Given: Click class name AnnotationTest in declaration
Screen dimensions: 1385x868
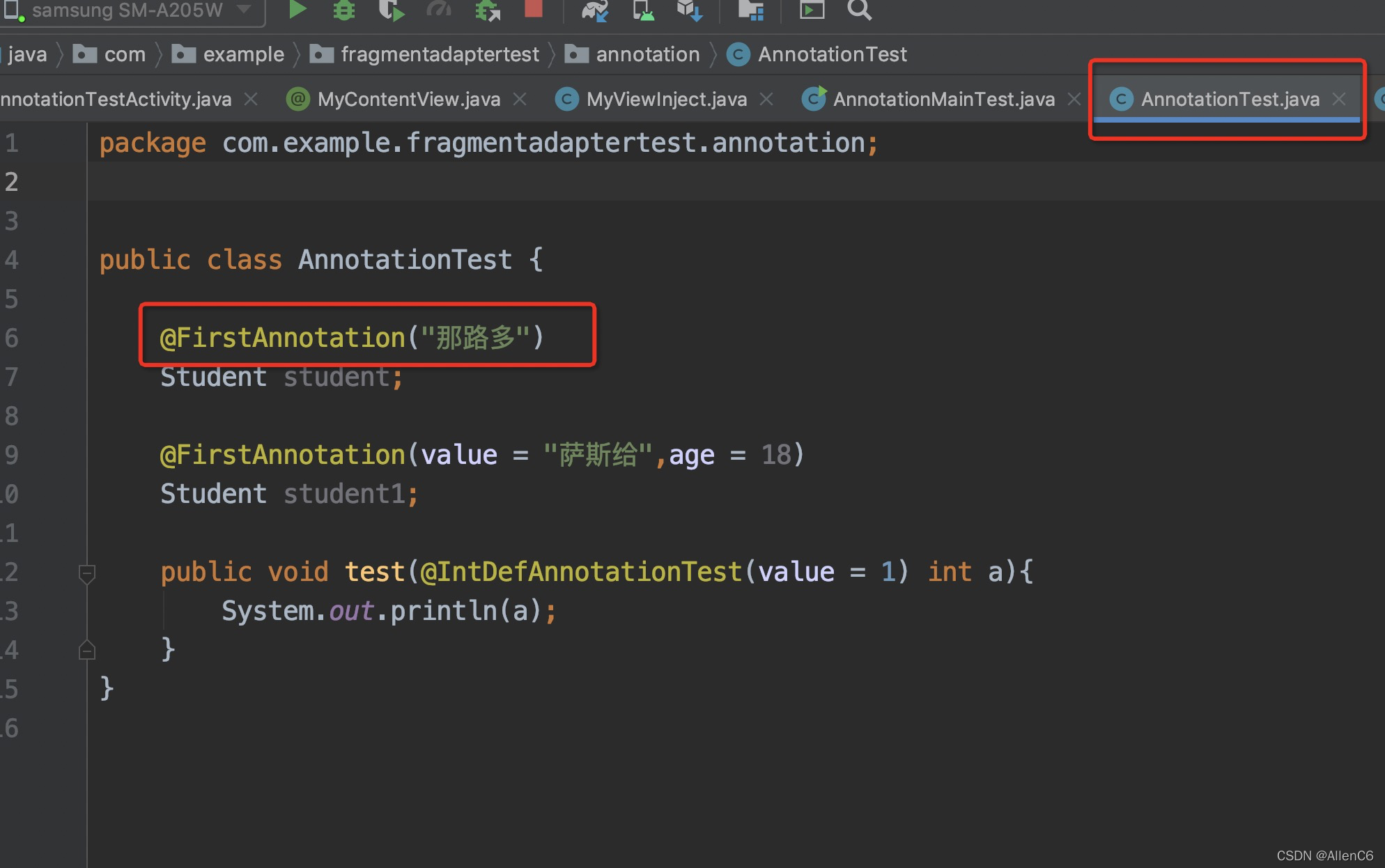Looking at the screenshot, I should tap(405, 260).
